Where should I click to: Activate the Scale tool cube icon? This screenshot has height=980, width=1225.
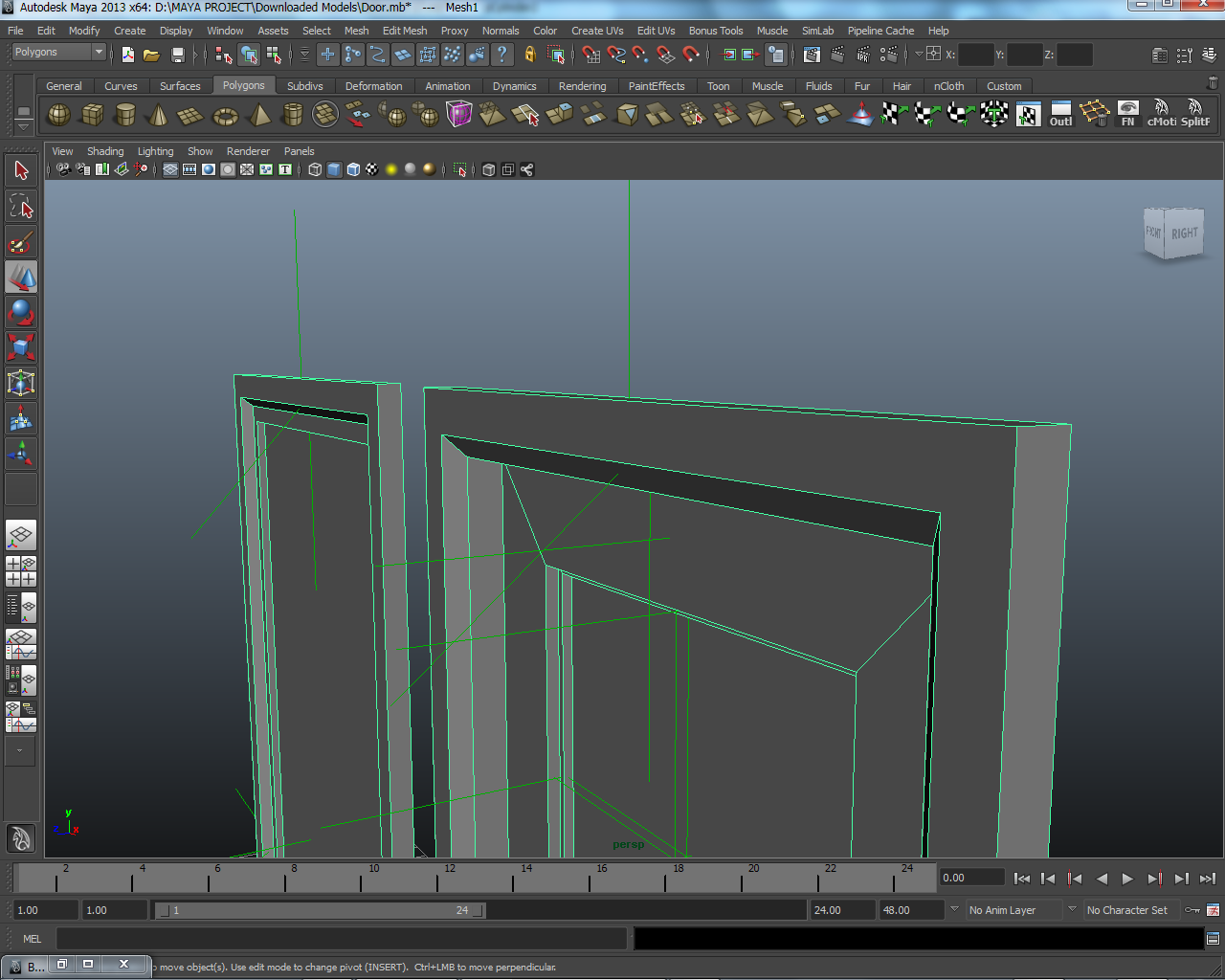[x=21, y=346]
